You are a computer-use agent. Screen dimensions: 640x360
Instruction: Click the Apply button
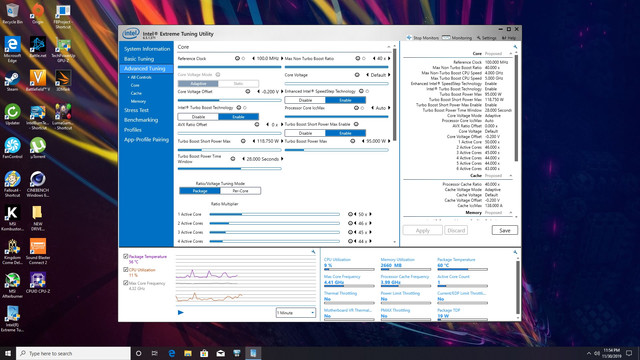[422, 230]
